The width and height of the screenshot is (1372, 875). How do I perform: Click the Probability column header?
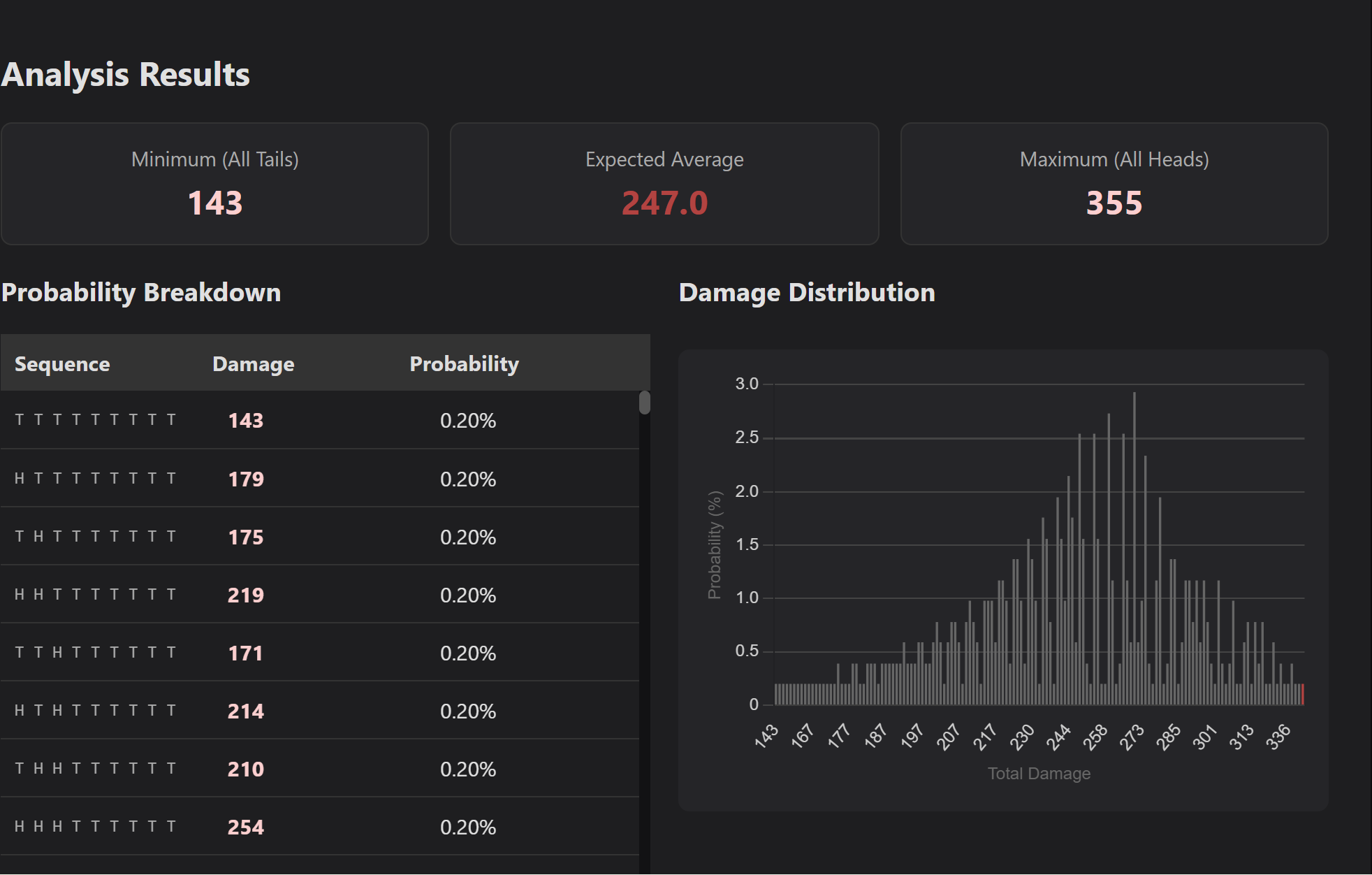[x=464, y=364]
